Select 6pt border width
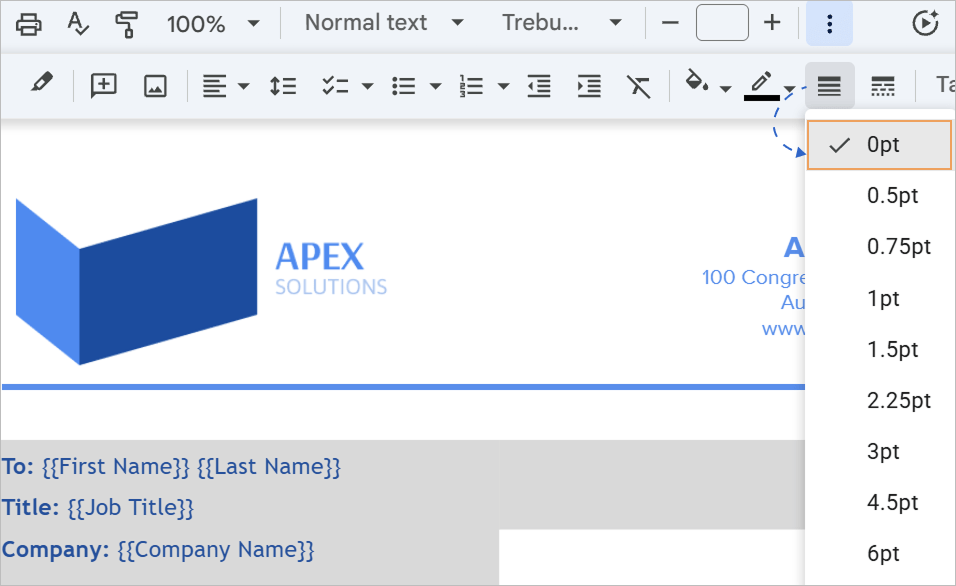This screenshot has width=956, height=586. pyautogui.click(x=879, y=554)
